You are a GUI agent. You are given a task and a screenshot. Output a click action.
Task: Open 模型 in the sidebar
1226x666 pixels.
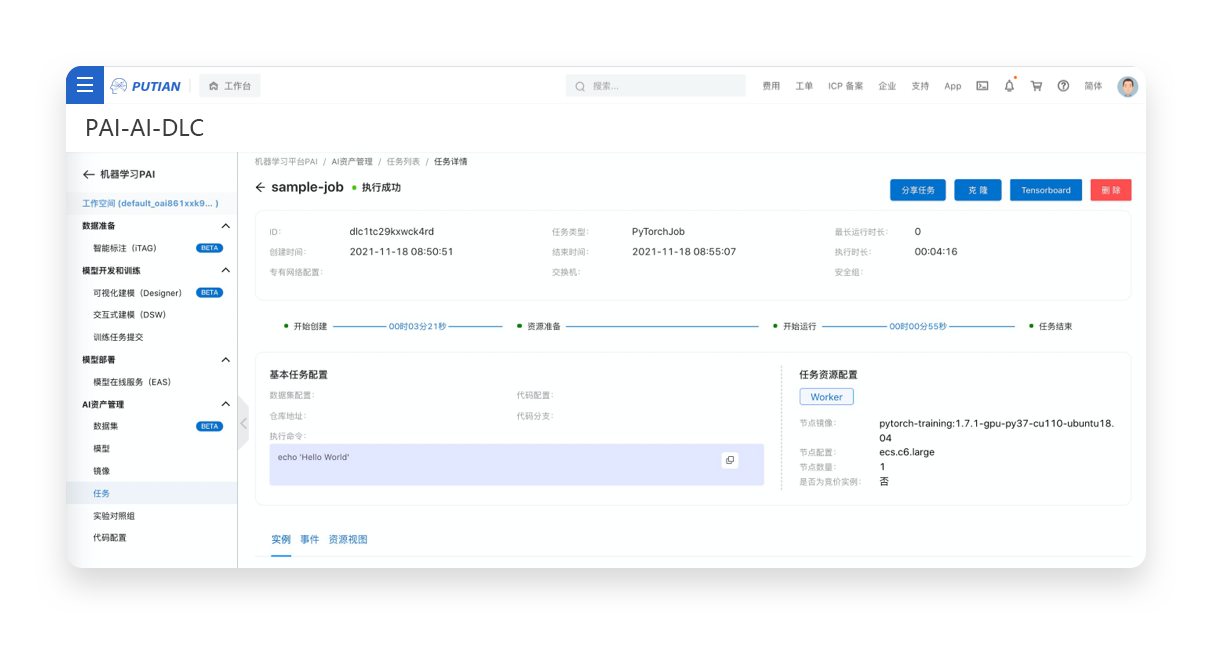click(x=101, y=449)
